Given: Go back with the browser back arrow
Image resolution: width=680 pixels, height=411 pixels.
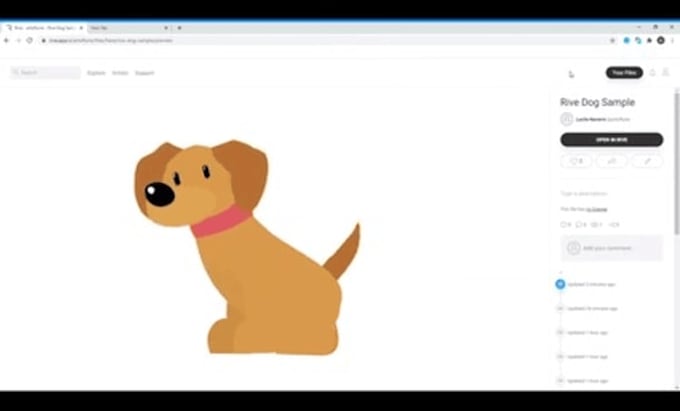Looking at the screenshot, I should 7,40.
